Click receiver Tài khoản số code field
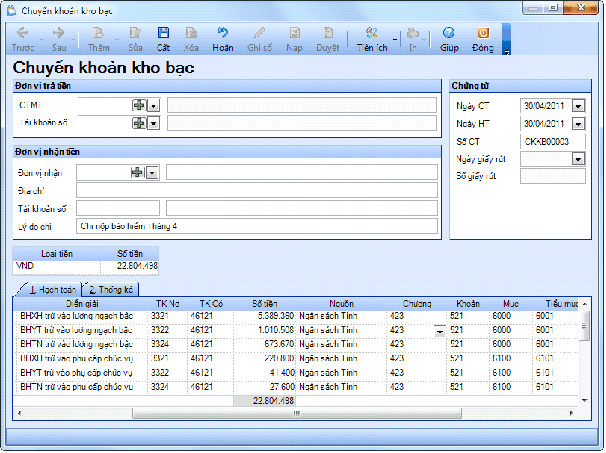This screenshot has height=453, width=606. 118,208
